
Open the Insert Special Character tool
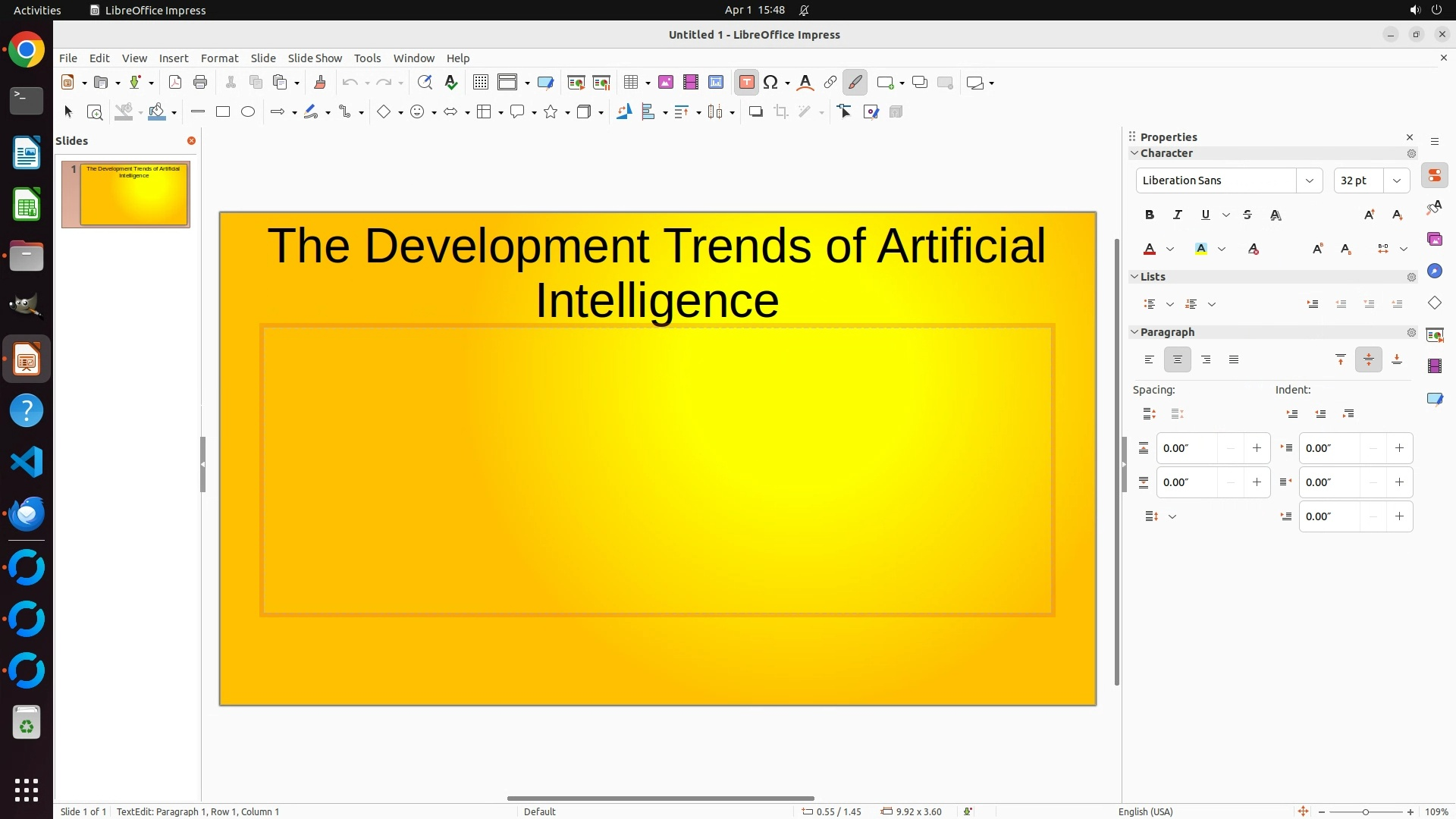(x=770, y=83)
